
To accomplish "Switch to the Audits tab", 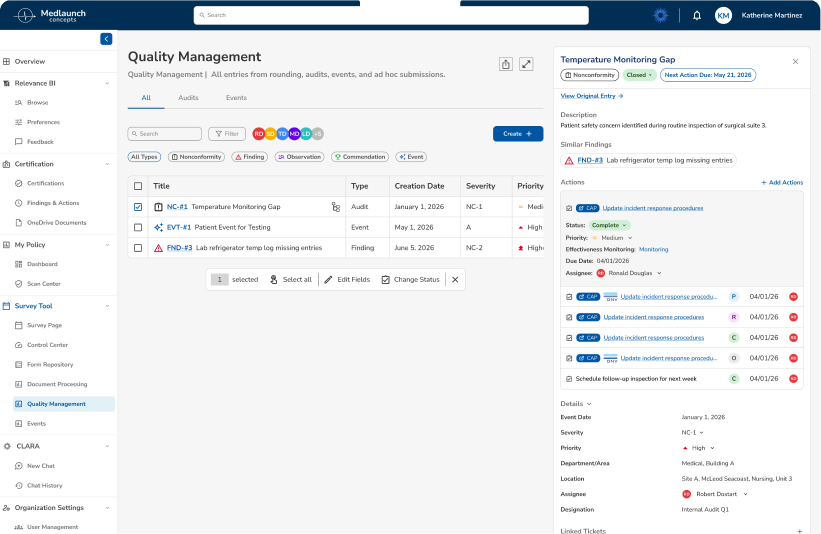I will click(x=188, y=98).
